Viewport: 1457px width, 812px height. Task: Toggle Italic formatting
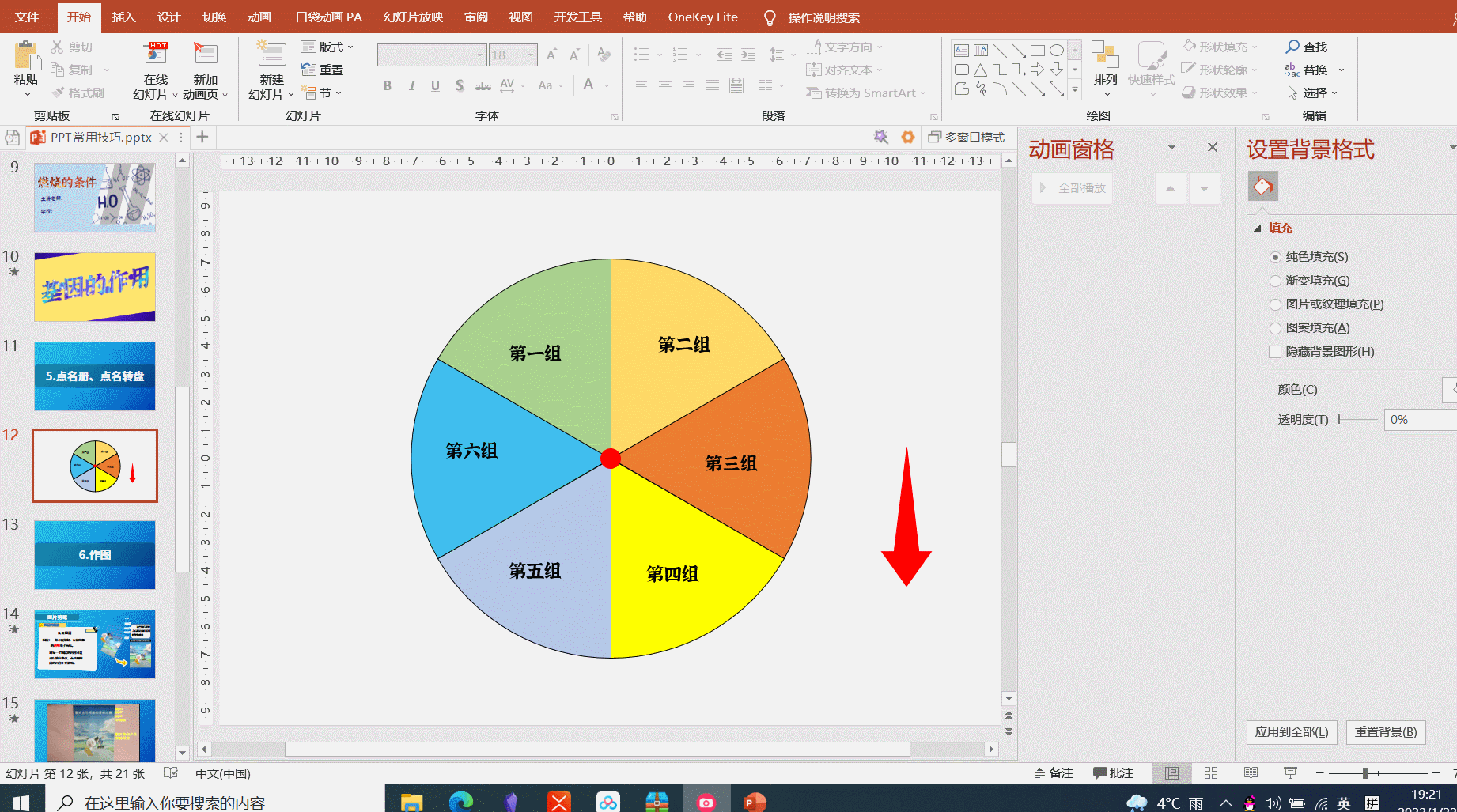pos(411,85)
